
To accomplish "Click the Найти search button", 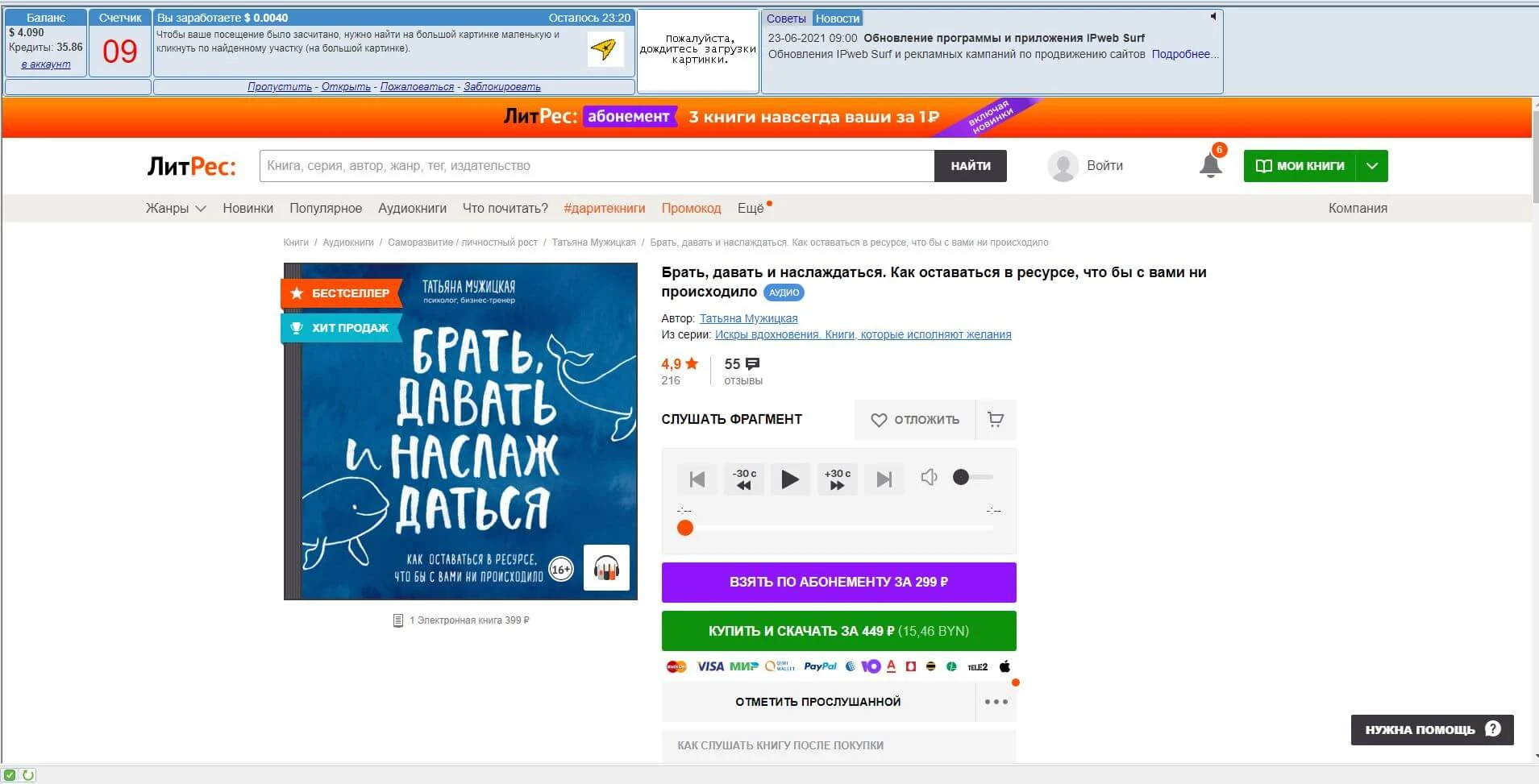I will [971, 166].
